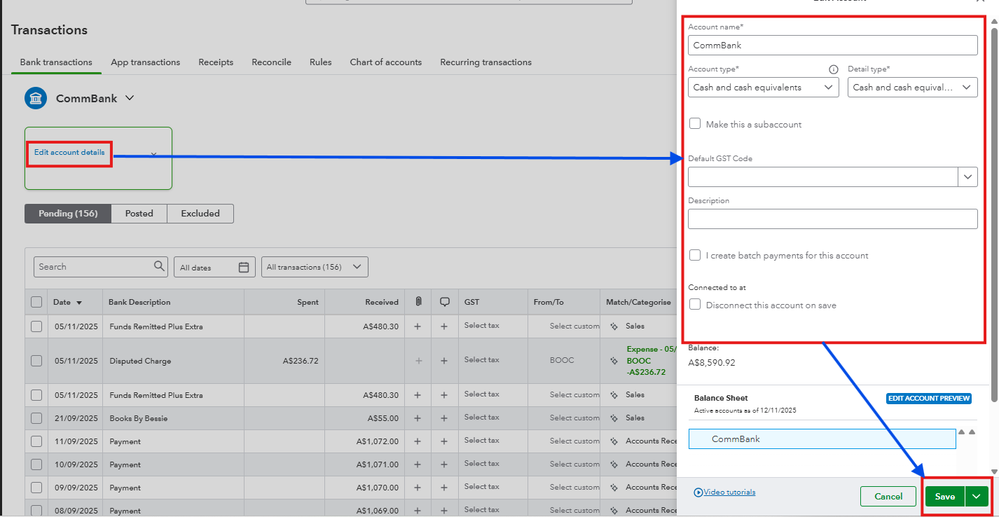Click the green Save button
999x517 pixels.
(x=945, y=497)
